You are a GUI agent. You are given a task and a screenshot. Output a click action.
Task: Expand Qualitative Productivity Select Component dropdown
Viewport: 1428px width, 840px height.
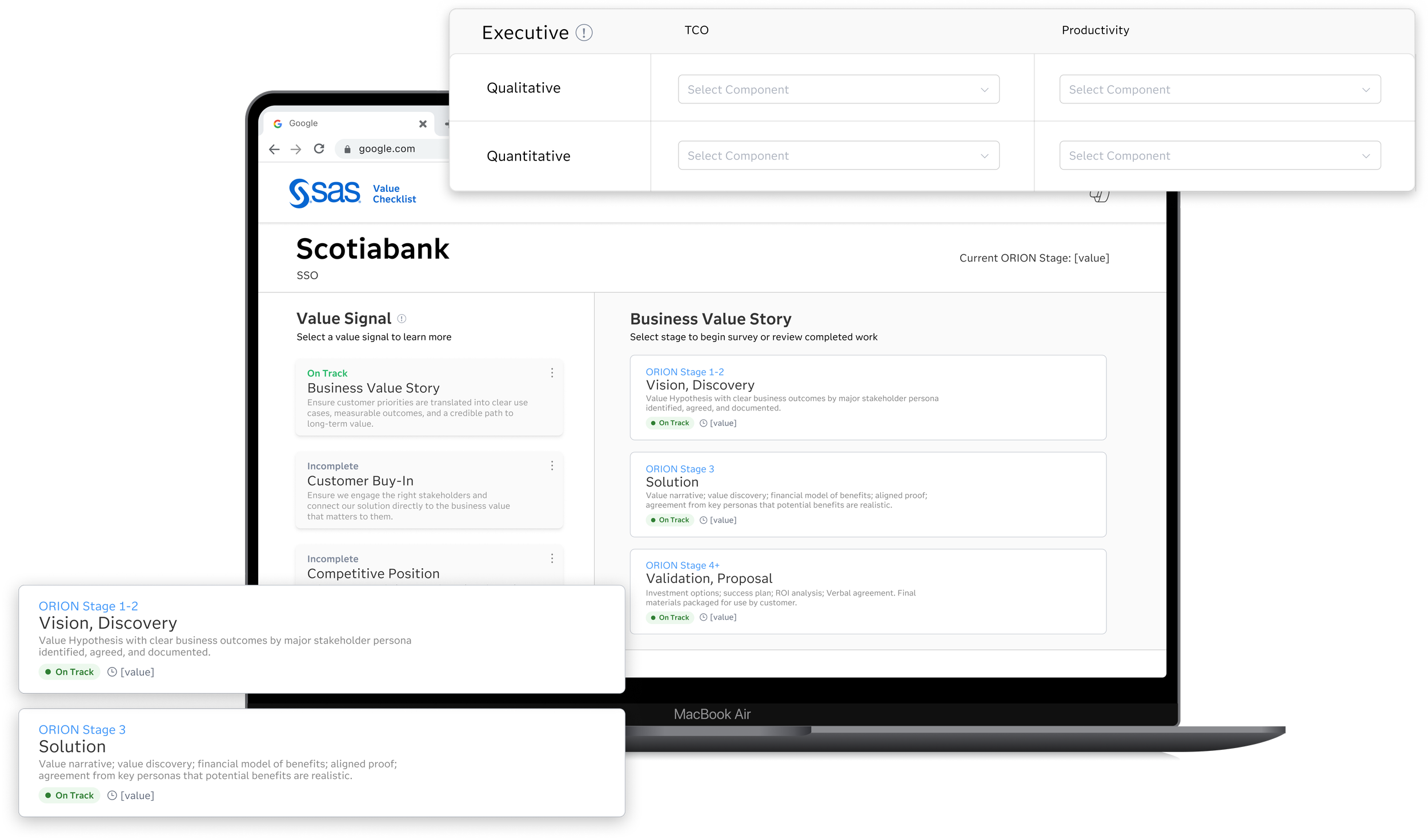tap(1220, 90)
